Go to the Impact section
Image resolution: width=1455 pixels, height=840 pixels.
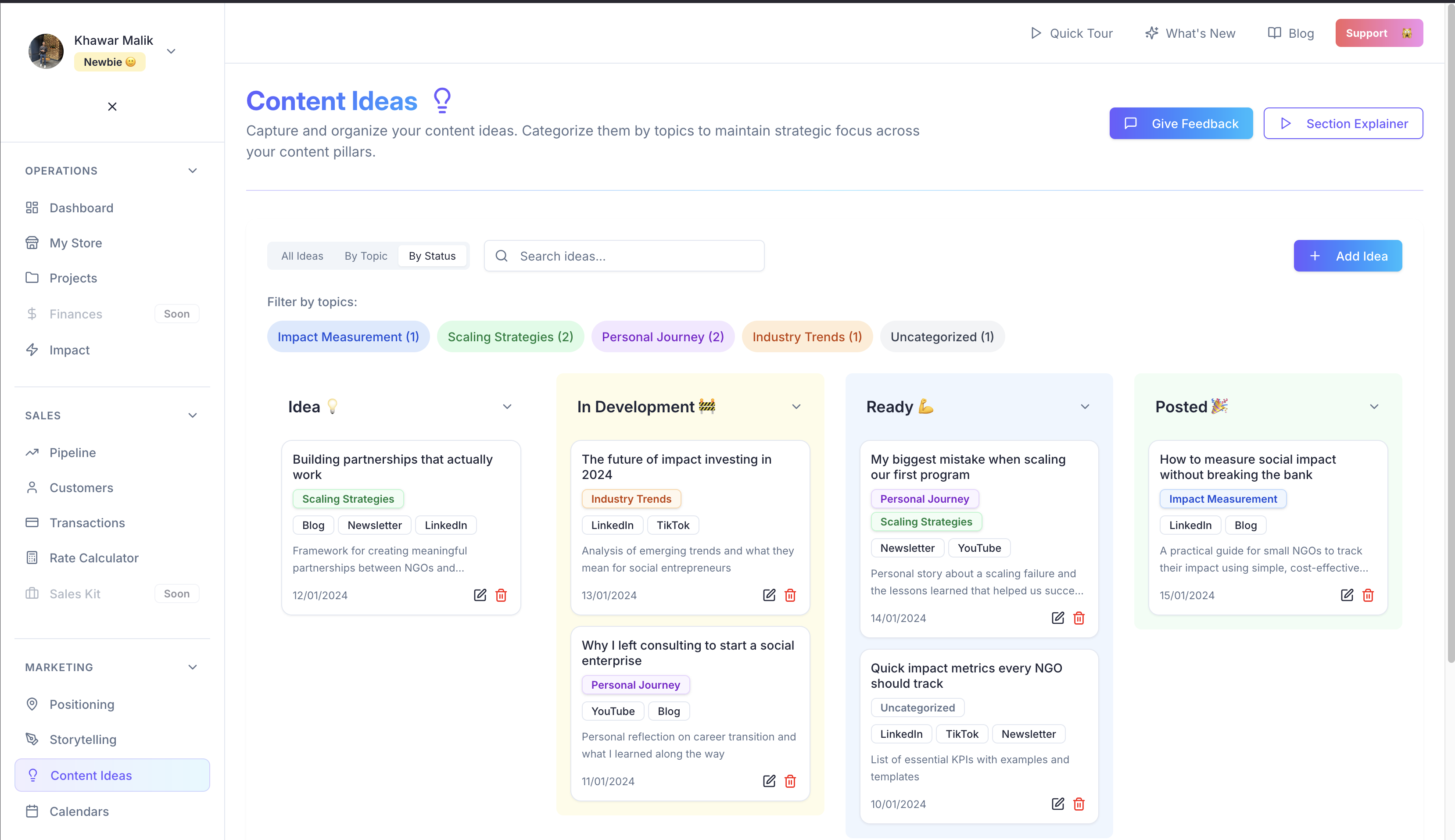point(69,350)
